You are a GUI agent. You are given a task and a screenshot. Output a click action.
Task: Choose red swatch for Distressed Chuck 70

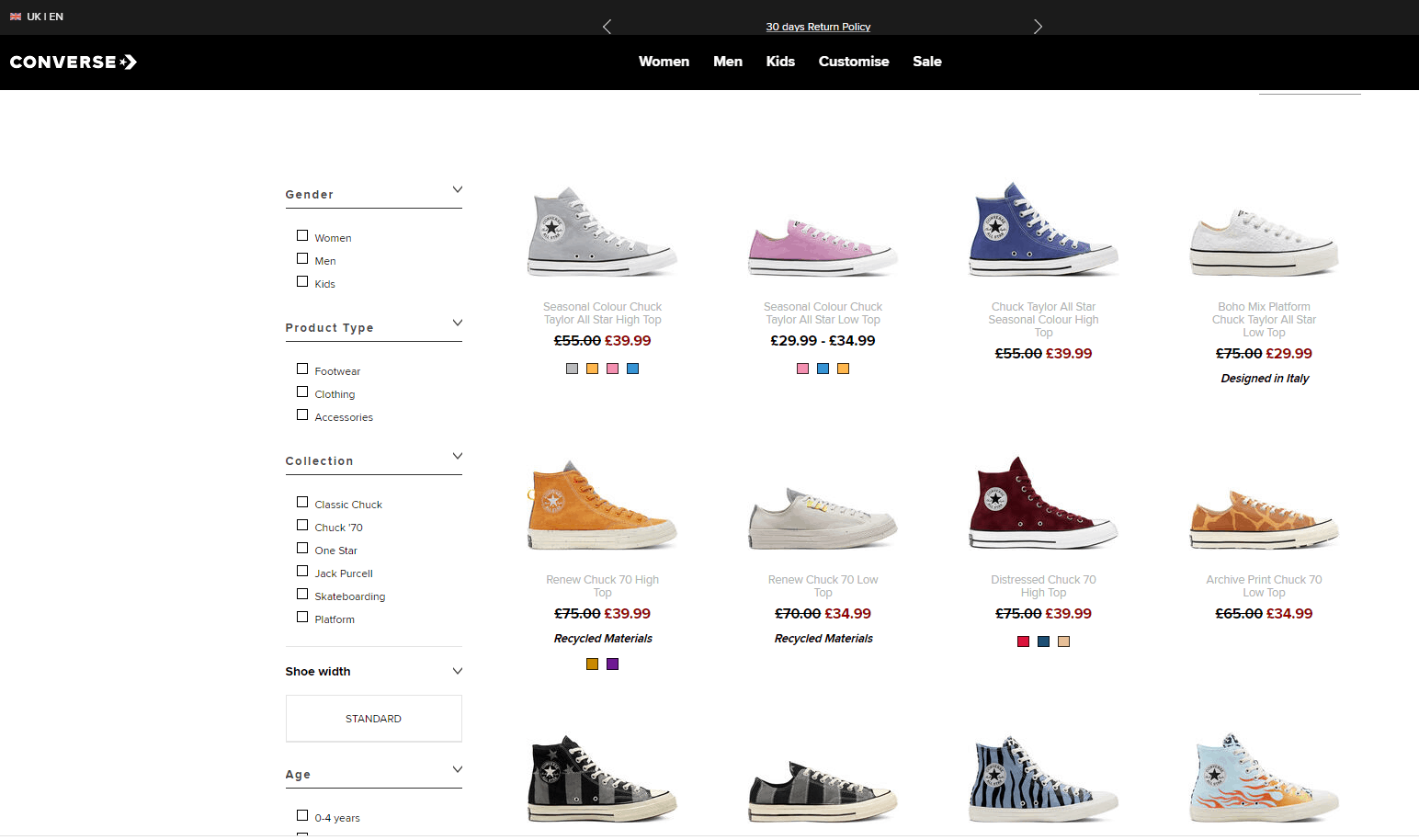pos(1023,641)
